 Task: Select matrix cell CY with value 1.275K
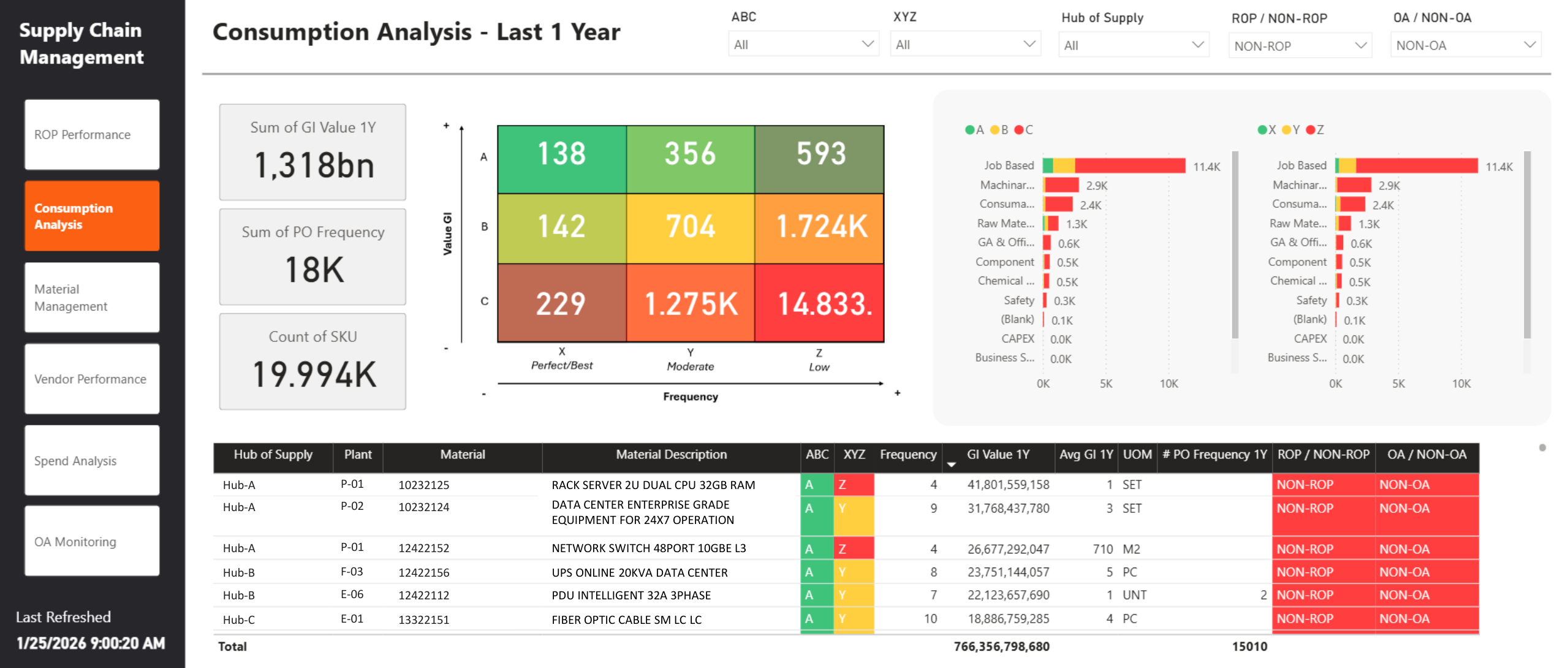coord(691,303)
